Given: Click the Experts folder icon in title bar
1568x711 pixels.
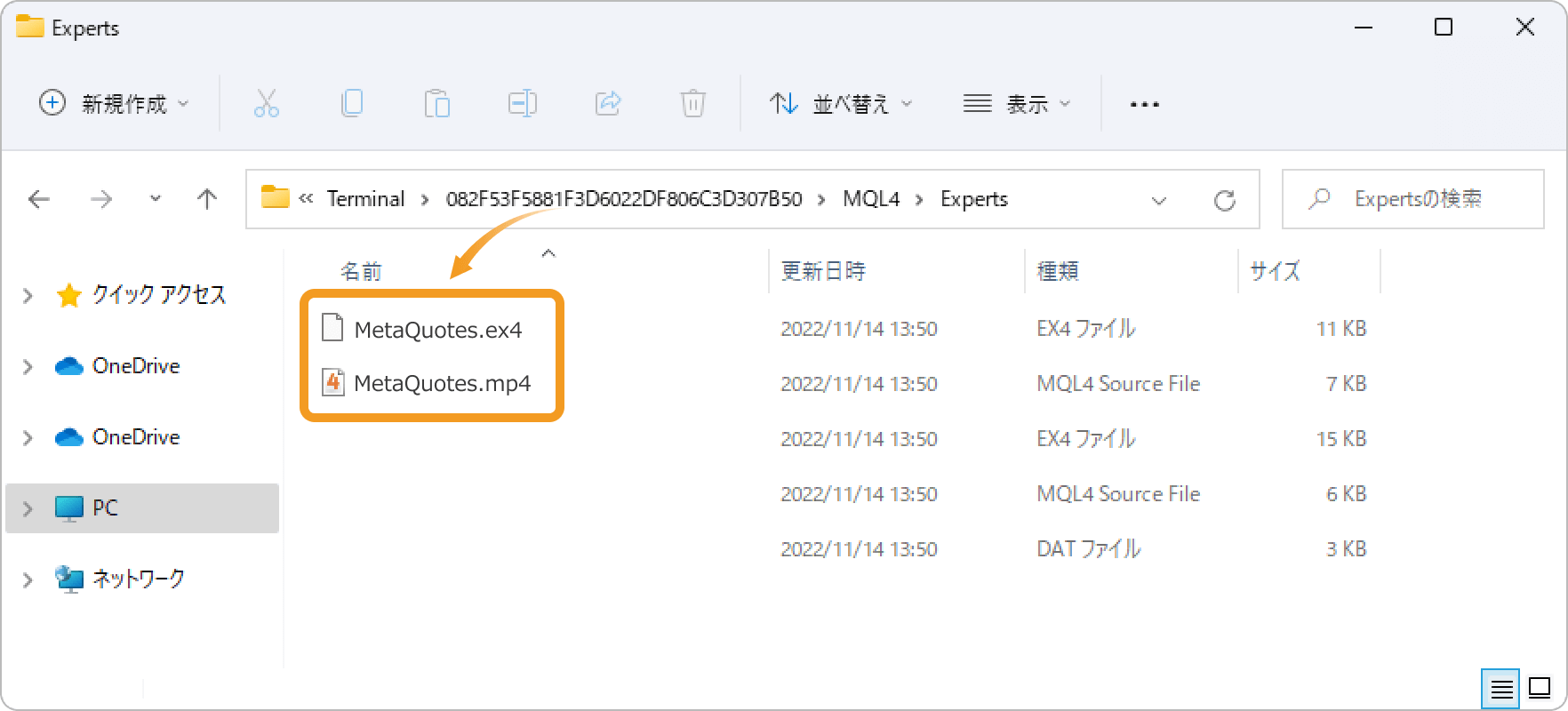Looking at the screenshot, I should click(x=29, y=27).
